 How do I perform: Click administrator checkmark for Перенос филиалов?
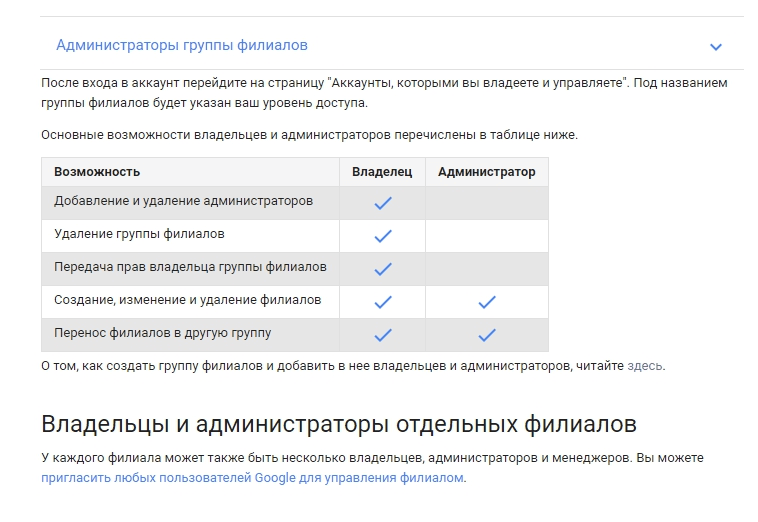pyautogui.click(x=487, y=334)
